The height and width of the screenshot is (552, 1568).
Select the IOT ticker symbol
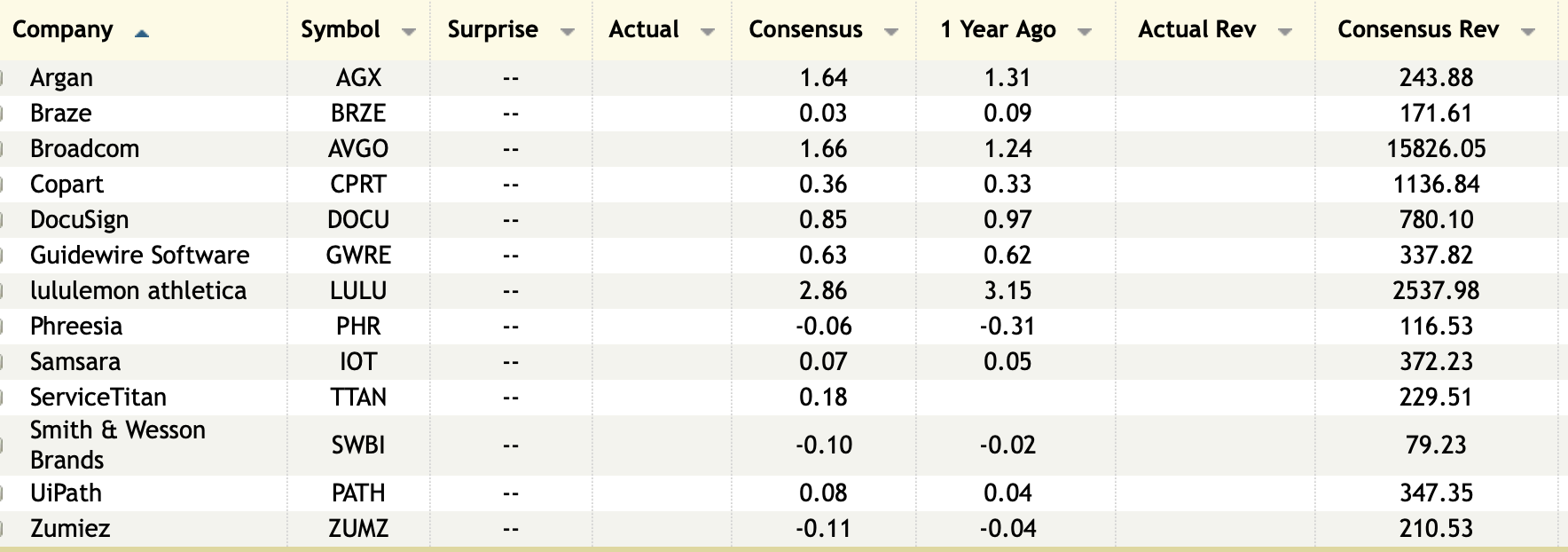point(358,361)
